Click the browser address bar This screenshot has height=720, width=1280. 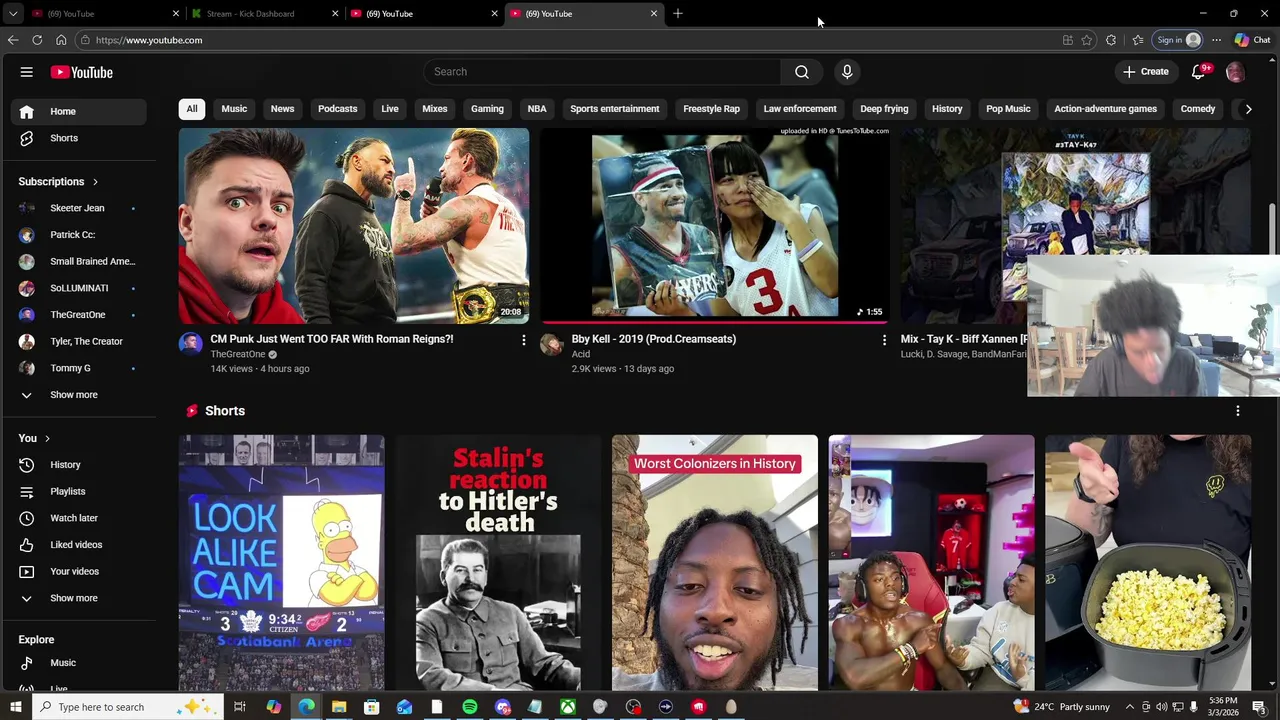570,40
